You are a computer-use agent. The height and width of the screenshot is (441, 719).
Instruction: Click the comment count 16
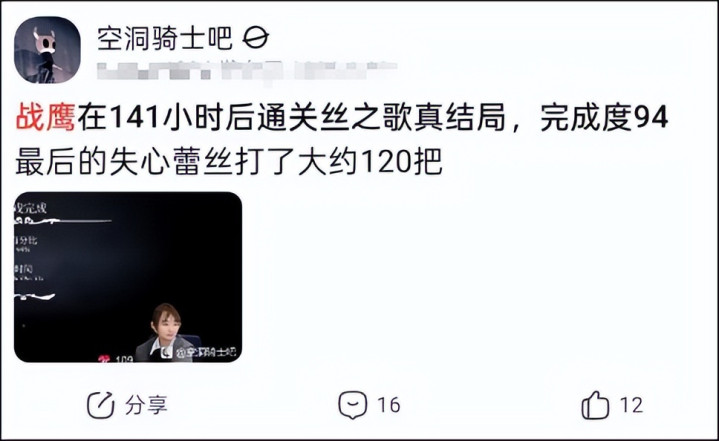point(389,405)
